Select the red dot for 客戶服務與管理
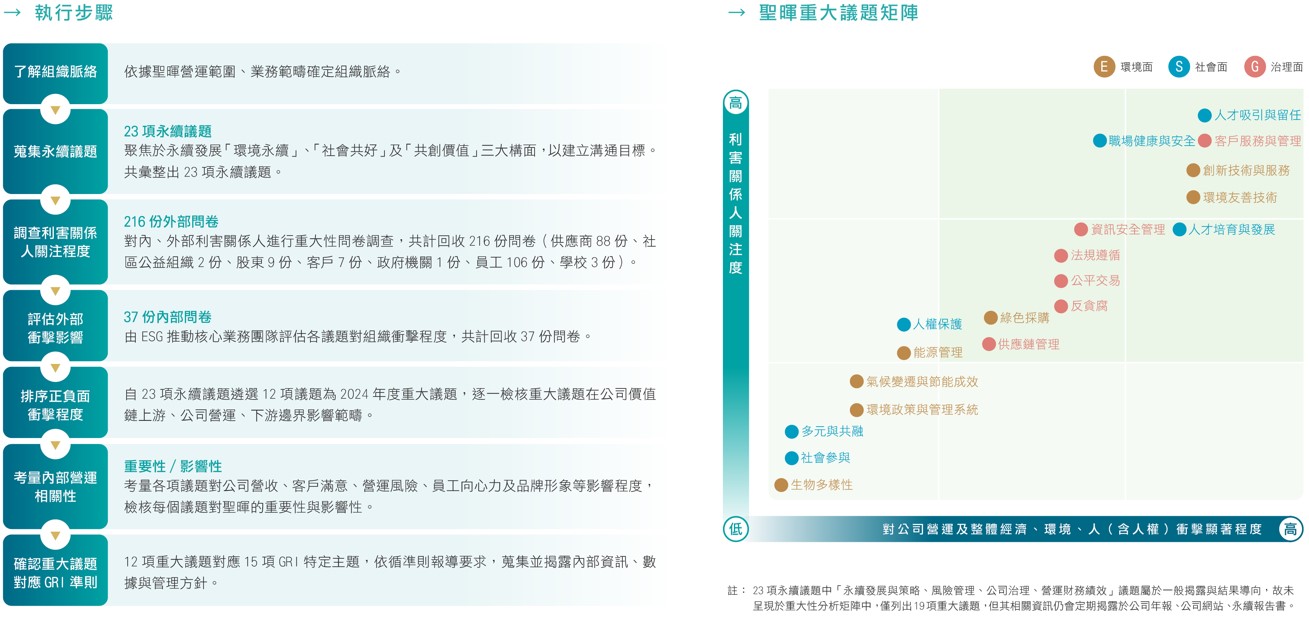1309x622 pixels. pos(1205,141)
